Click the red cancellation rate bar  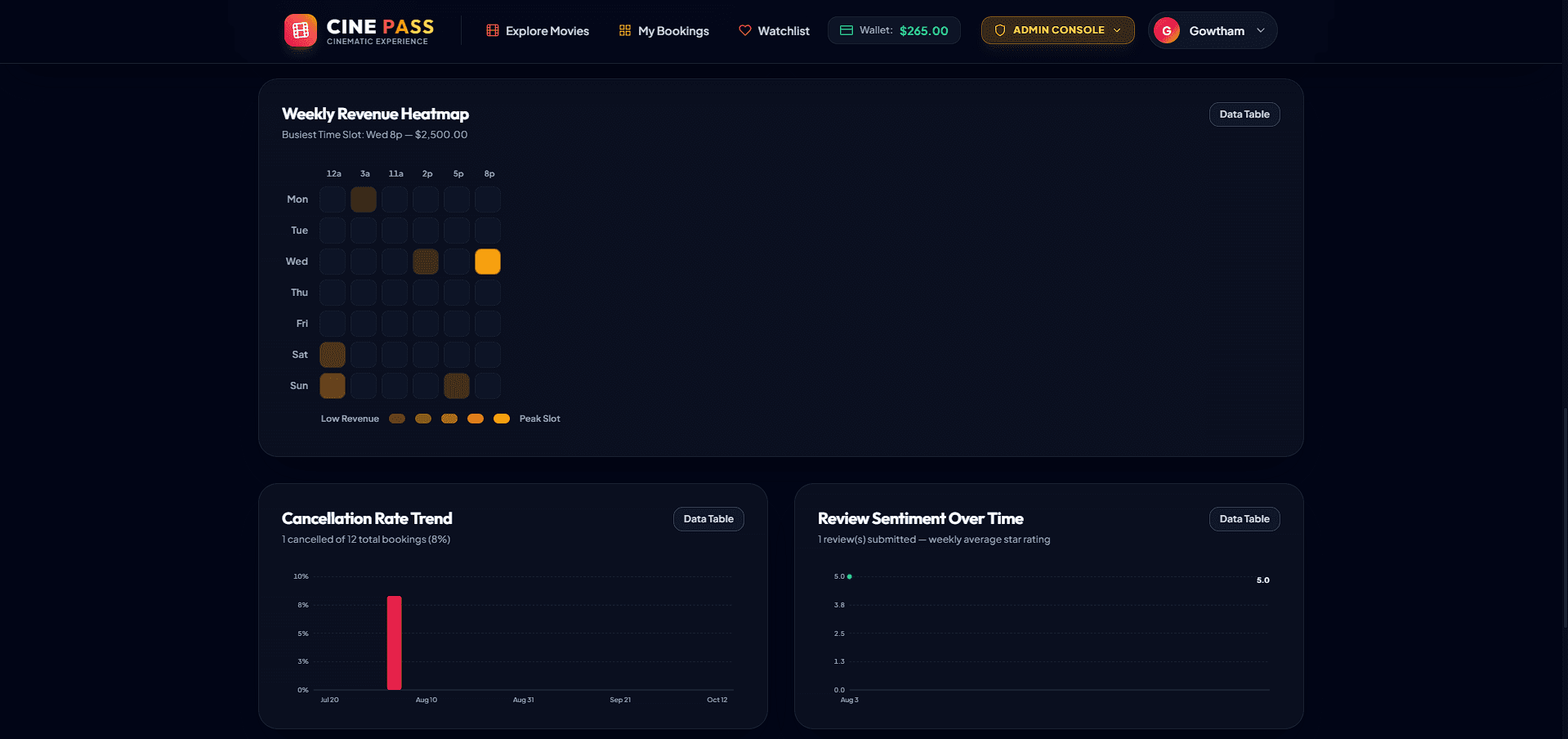[x=395, y=643]
